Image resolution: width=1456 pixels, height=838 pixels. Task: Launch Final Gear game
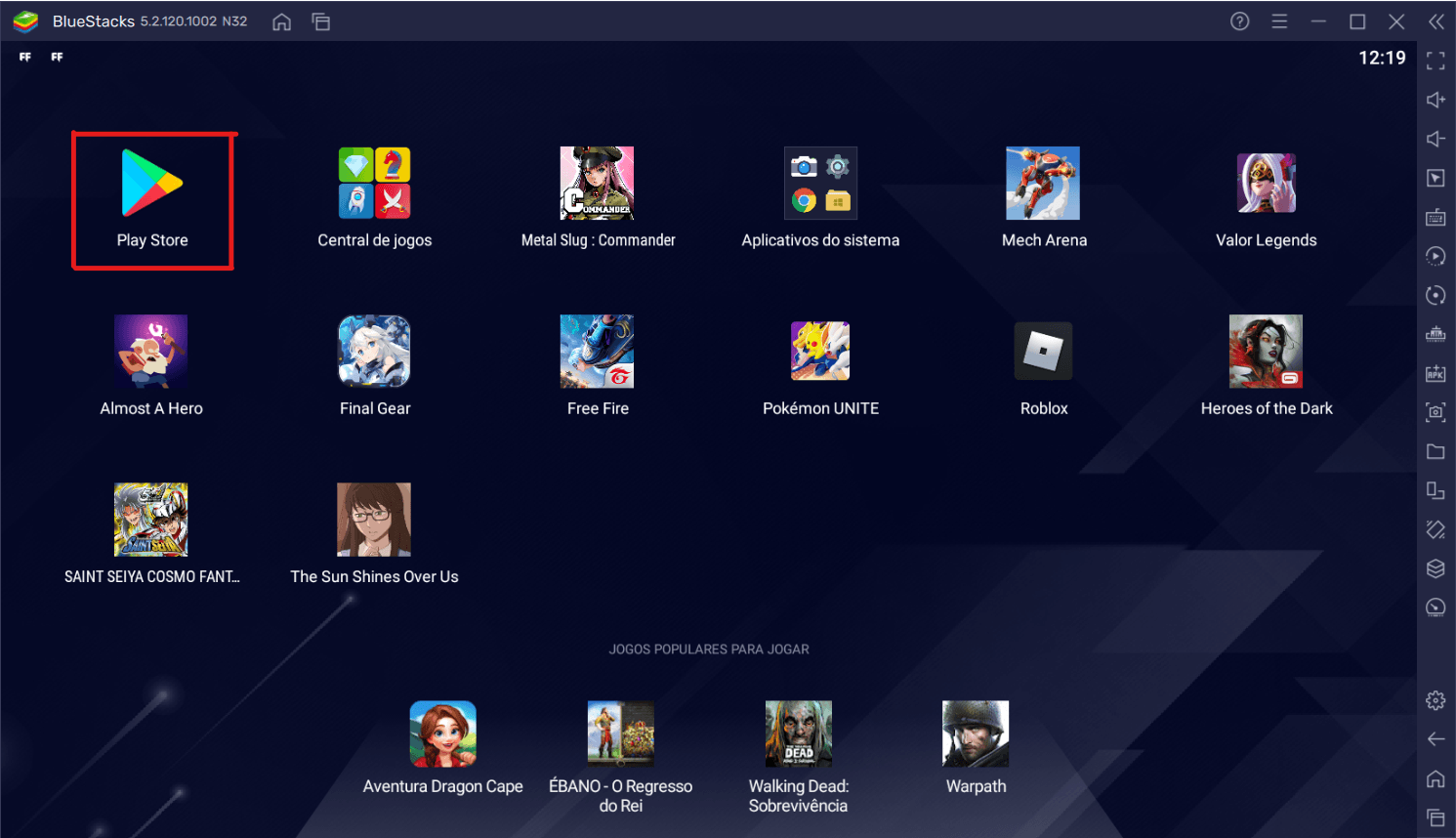pos(374,352)
